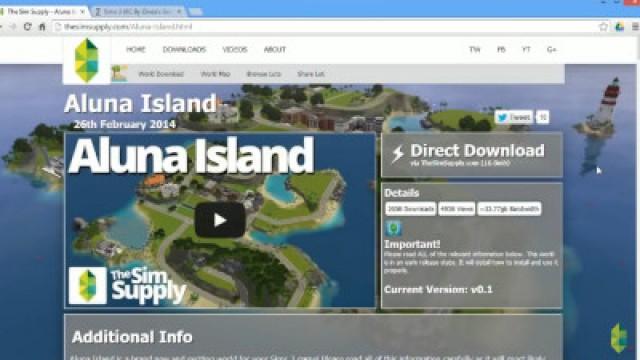This screenshot has width=640, height=360.
Task: Click the Bandwidth badge
Action: (x=509, y=209)
